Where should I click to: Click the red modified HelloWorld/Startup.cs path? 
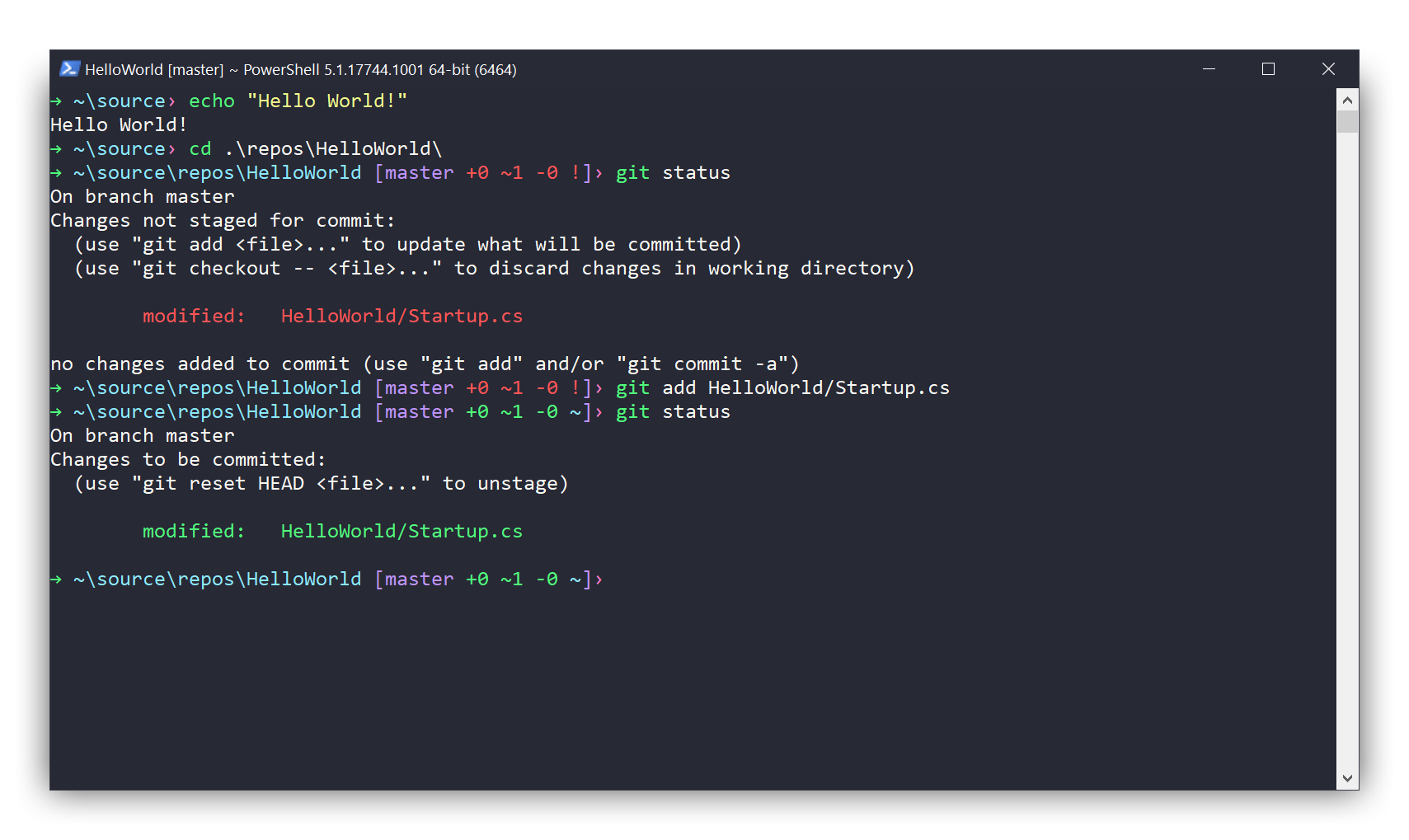point(402,316)
